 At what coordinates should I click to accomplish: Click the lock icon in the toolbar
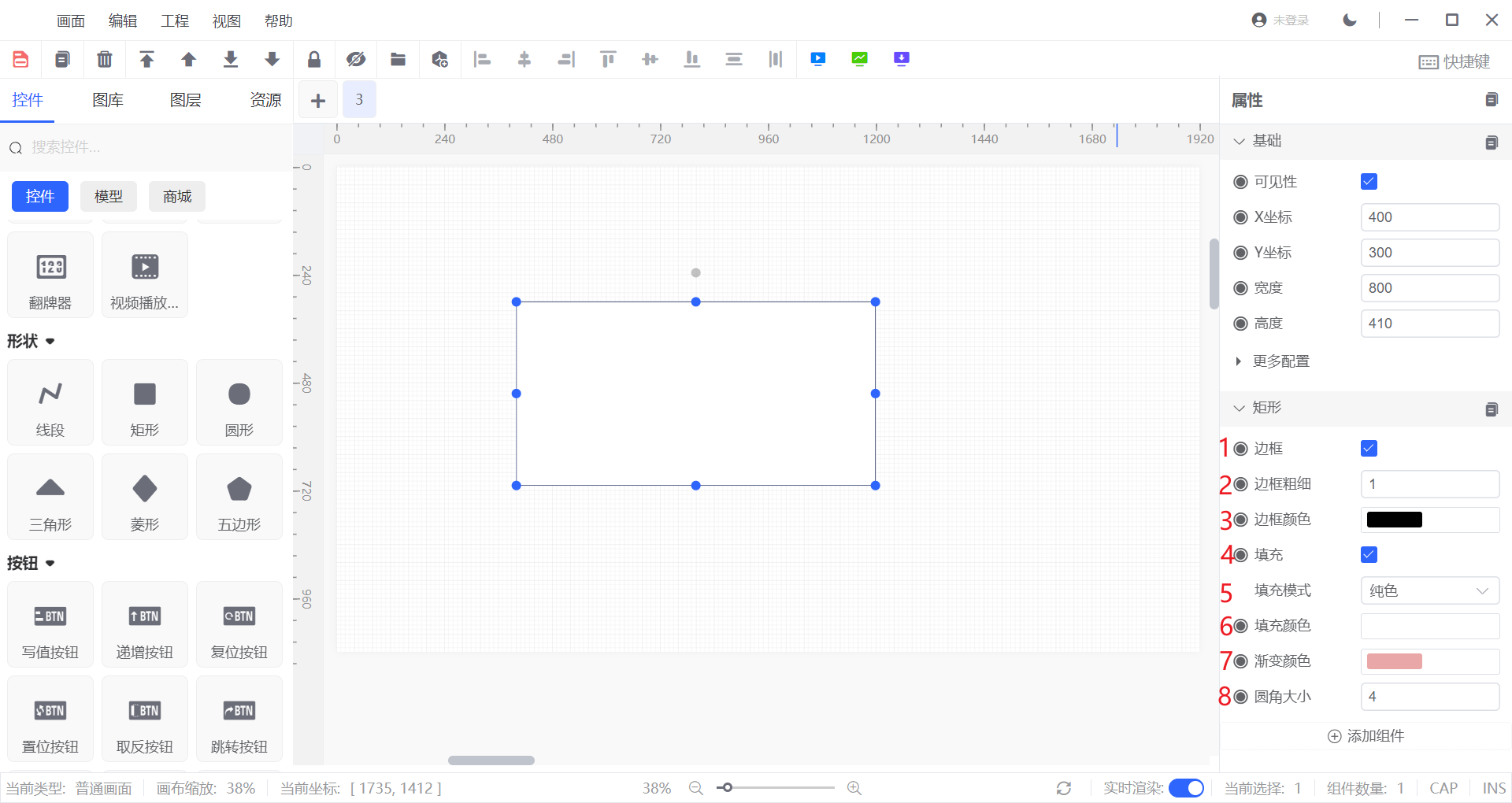313,59
